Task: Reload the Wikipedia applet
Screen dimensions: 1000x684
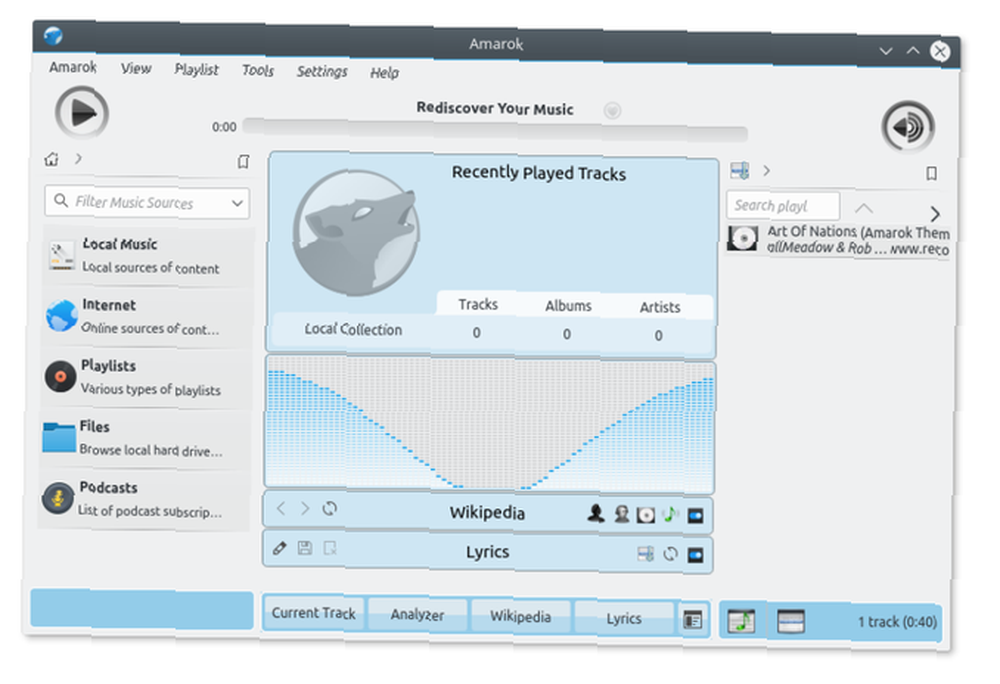Action: pyautogui.click(x=330, y=509)
